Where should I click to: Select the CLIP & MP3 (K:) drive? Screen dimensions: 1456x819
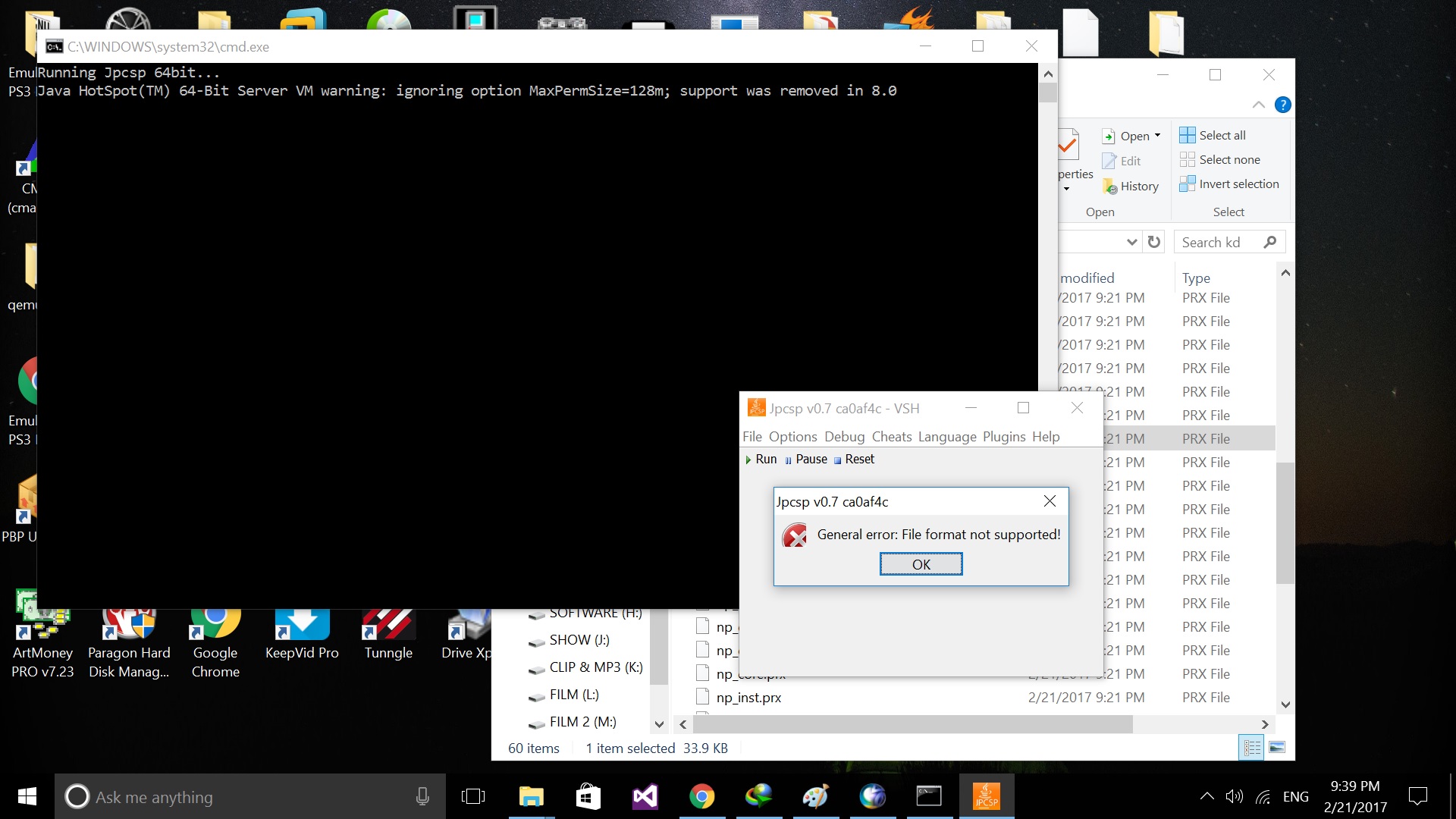(x=596, y=667)
